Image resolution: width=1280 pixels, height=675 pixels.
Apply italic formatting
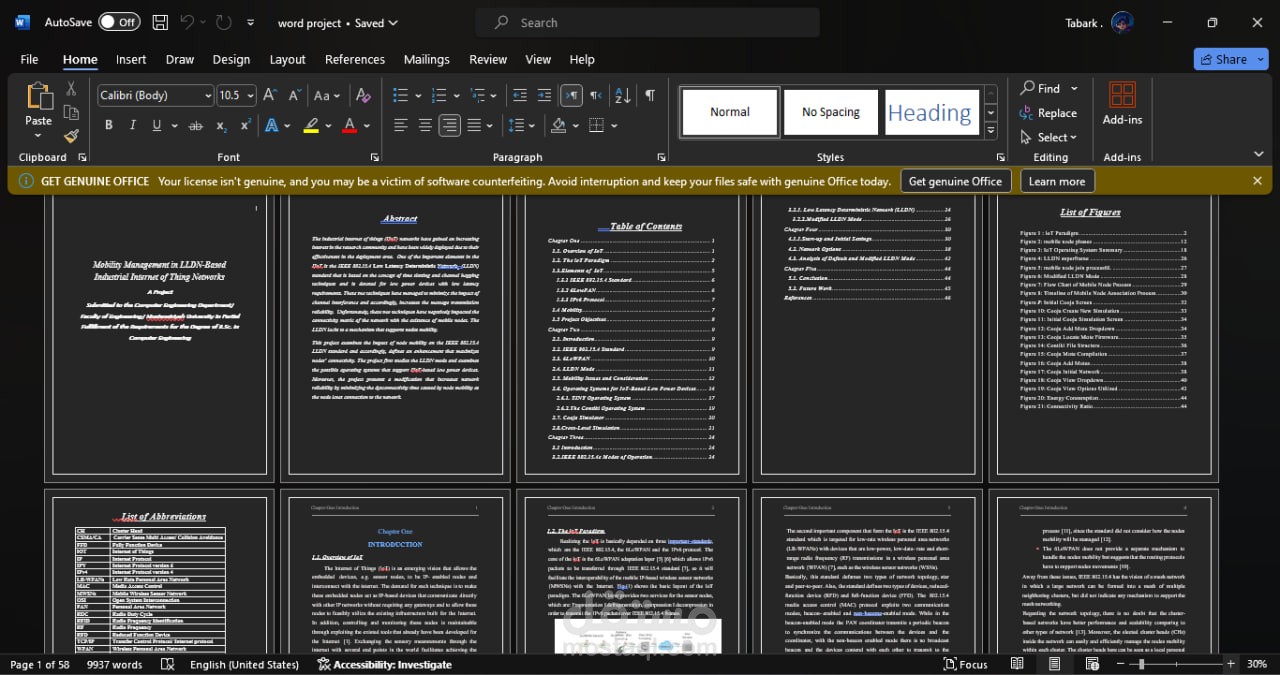[x=131, y=125]
